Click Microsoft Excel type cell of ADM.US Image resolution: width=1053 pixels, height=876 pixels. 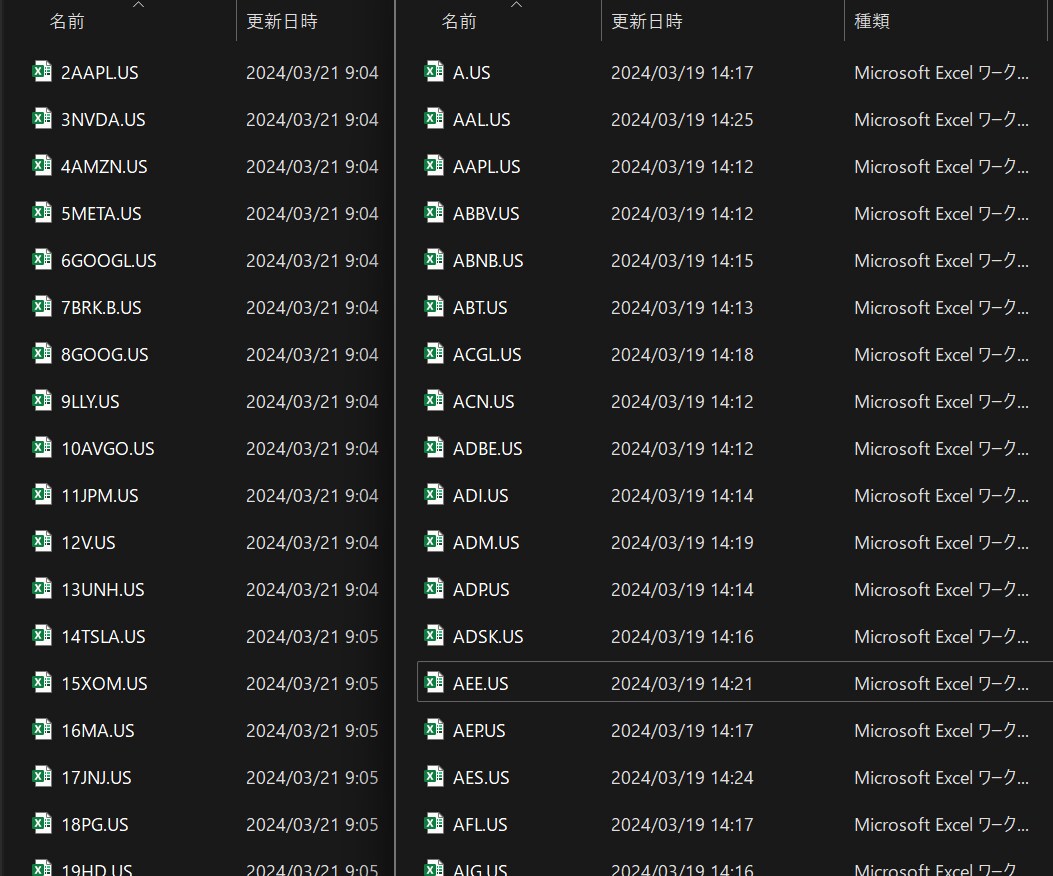pyautogui.click(x=941, y=543)
